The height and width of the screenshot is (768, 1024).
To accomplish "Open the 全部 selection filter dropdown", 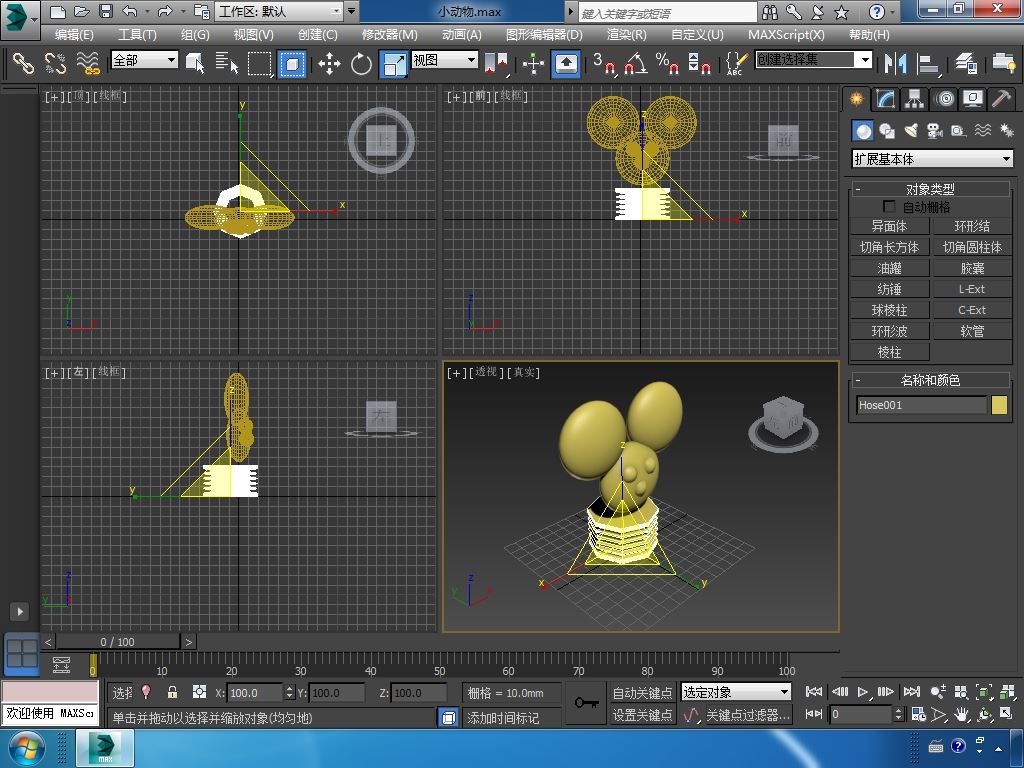I will coord(144,60).
